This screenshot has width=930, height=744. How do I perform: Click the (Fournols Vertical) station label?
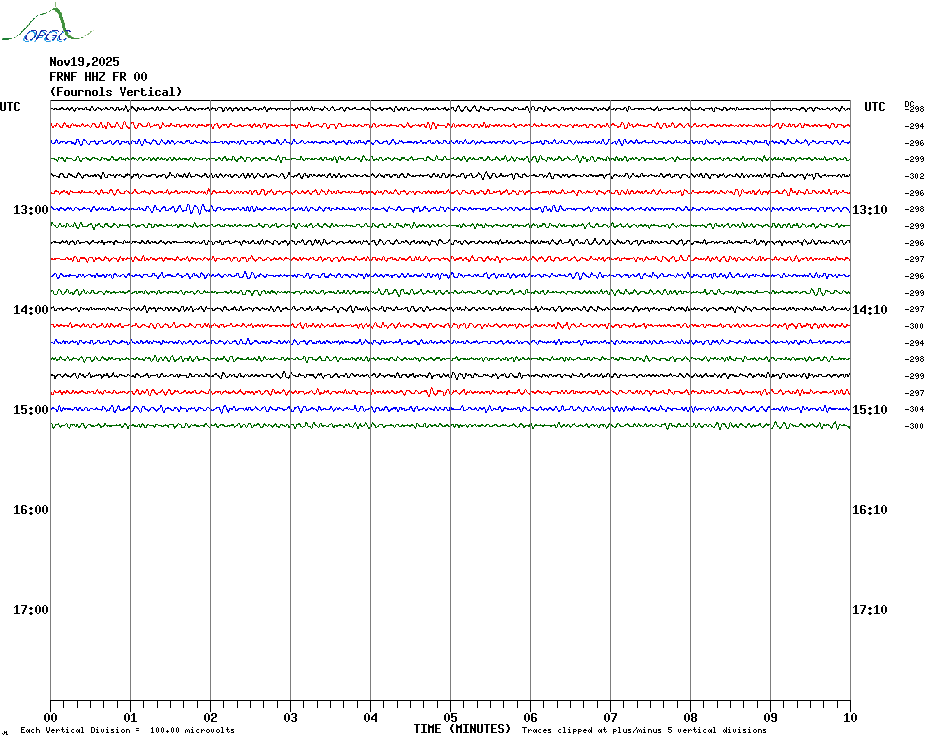coord(116,92)
